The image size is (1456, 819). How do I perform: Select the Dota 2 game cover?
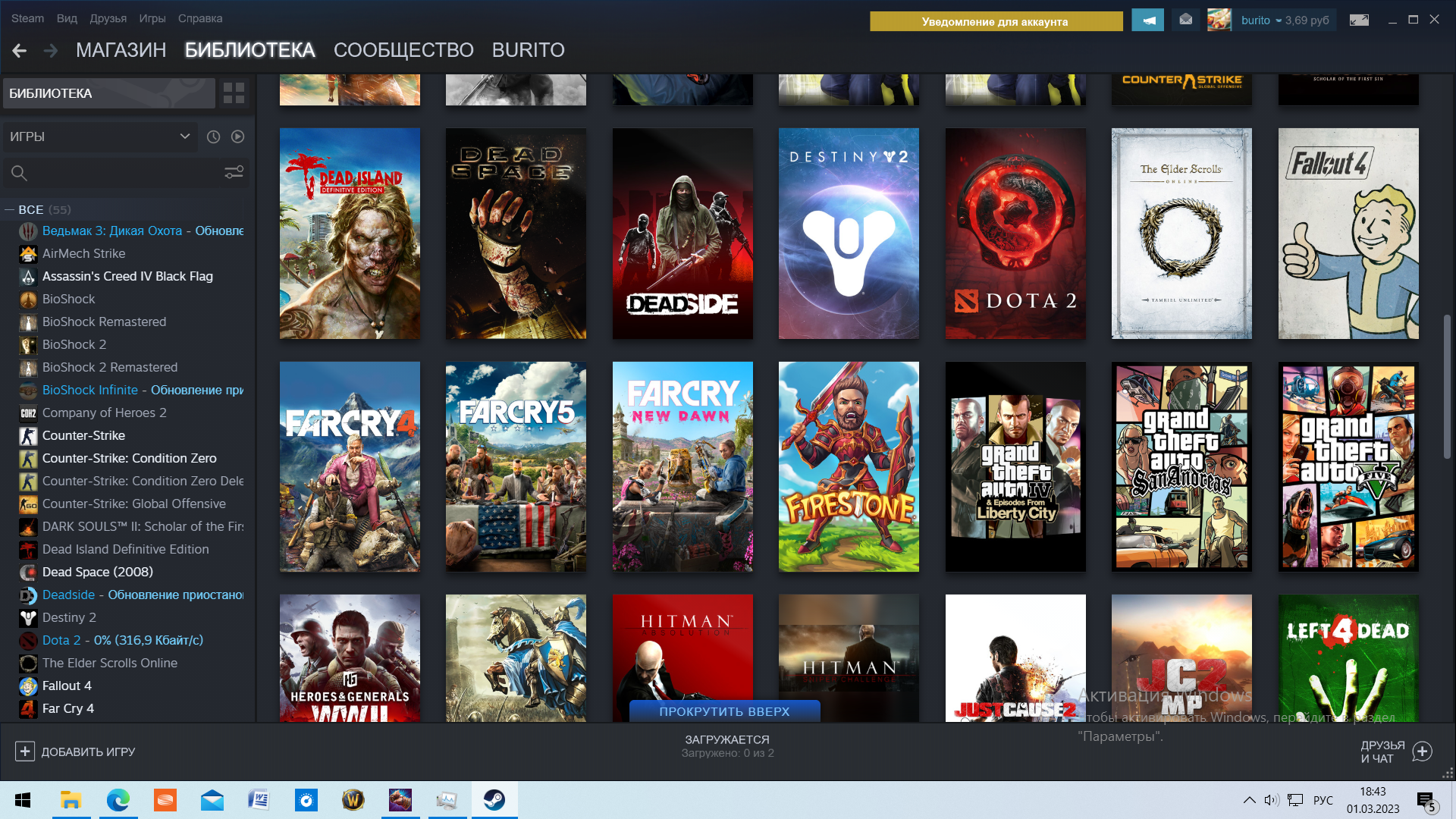coord(1015,234)
